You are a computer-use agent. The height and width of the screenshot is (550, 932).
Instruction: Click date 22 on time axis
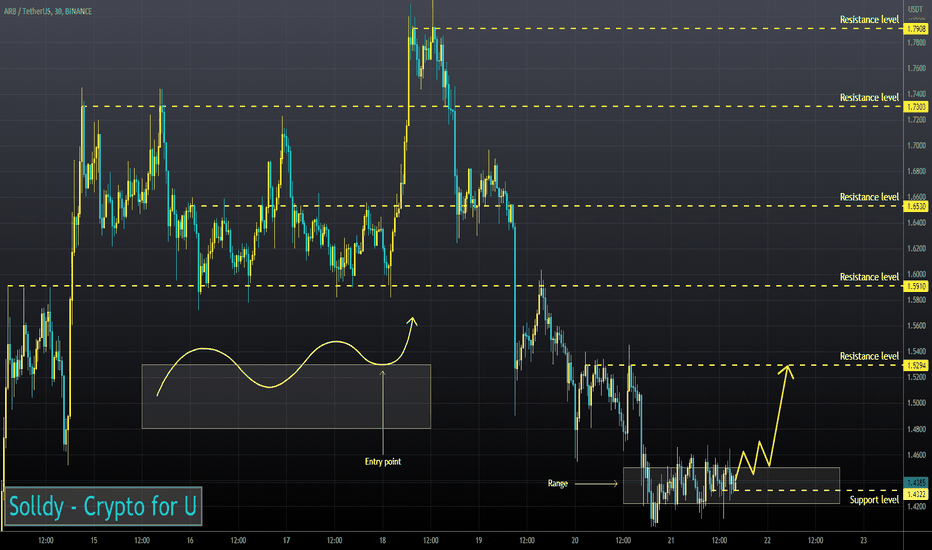point(767,540)
